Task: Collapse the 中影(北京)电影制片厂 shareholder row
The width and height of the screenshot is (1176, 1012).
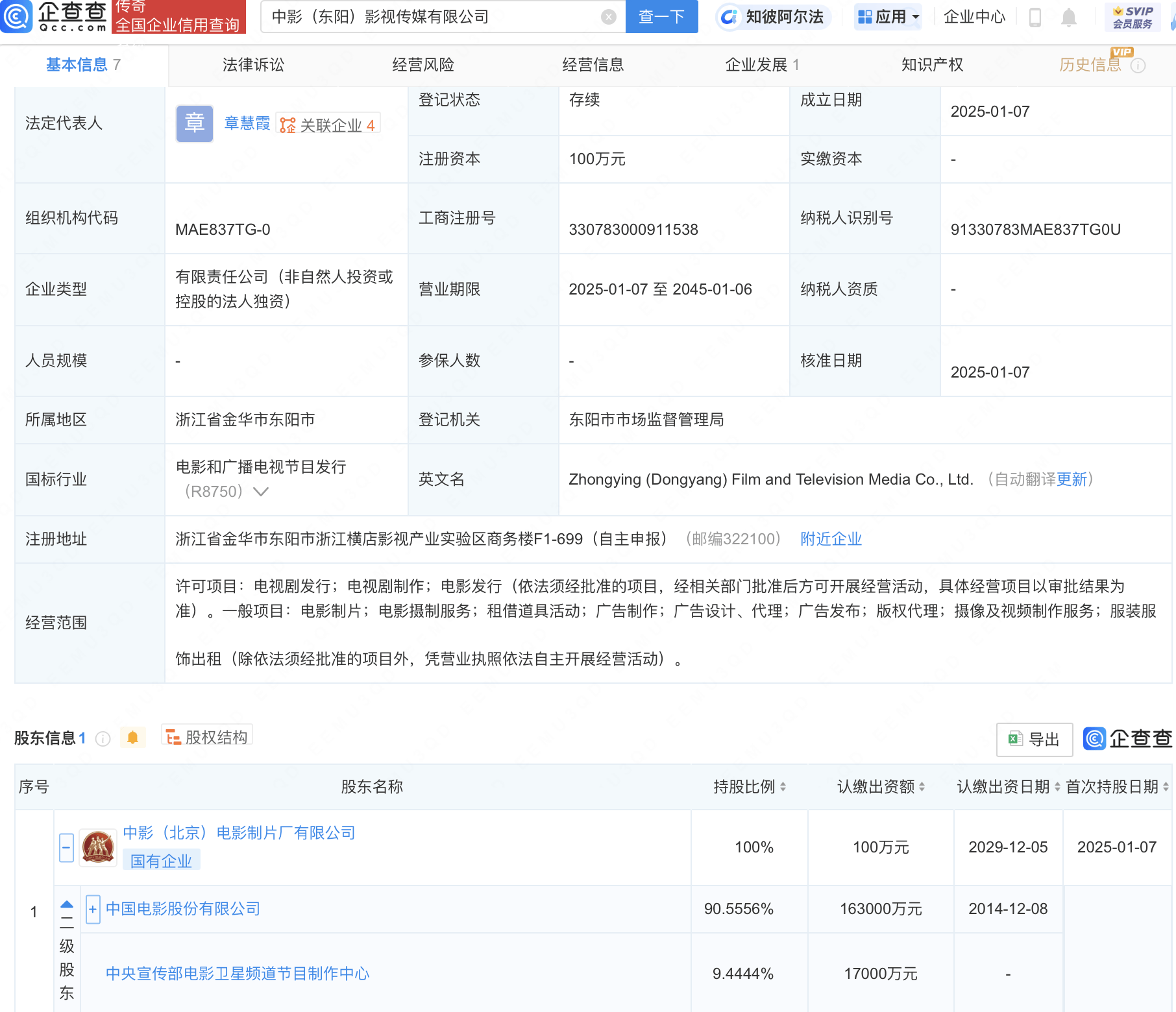Action: point(66,847)
